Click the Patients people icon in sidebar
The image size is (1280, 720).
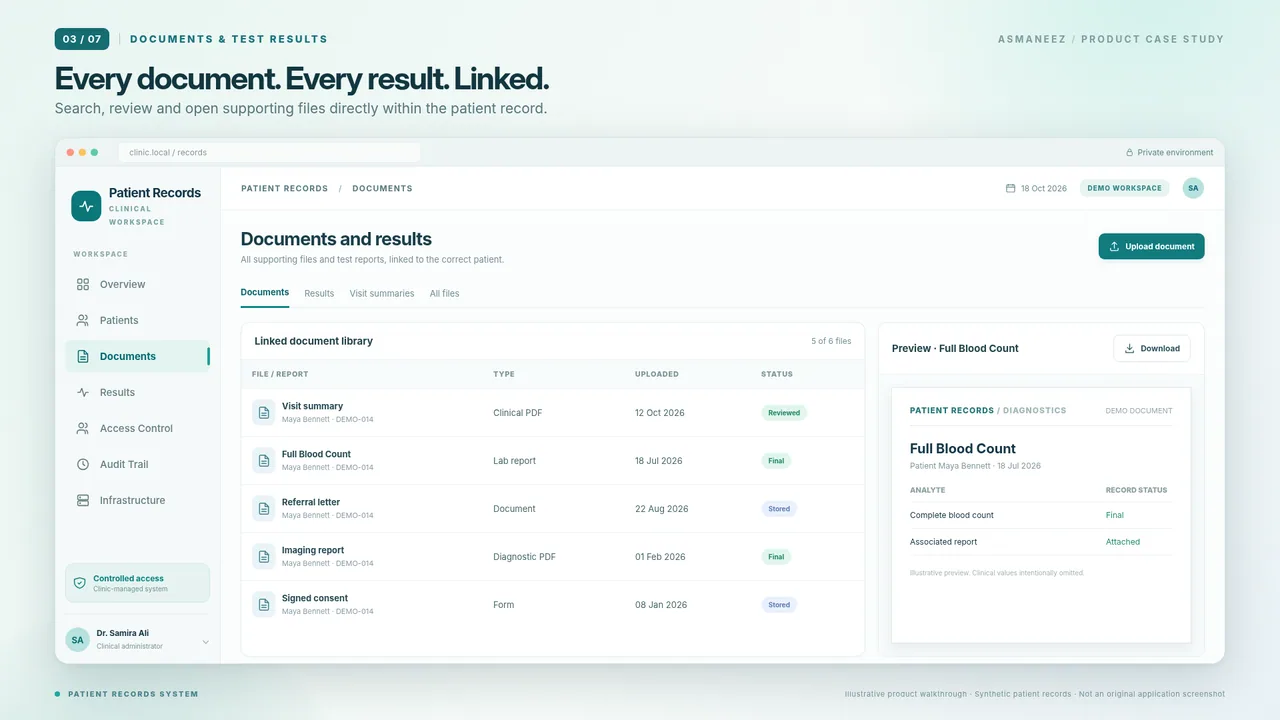coord(83,320)
